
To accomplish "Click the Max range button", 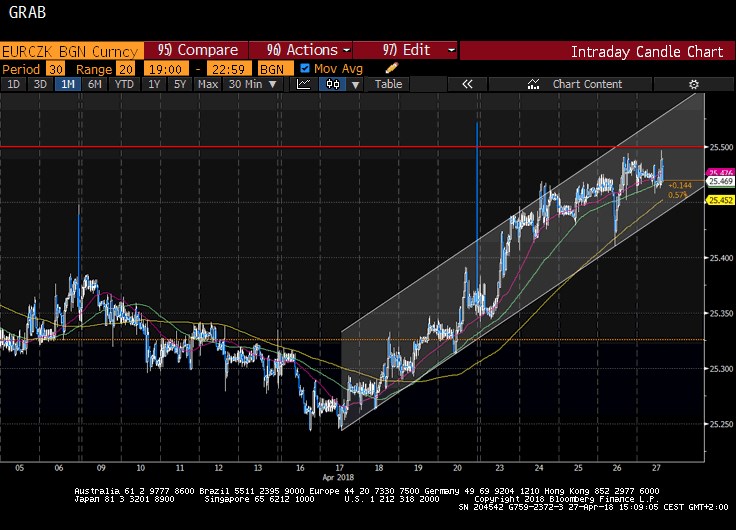I will tap(207, 85).
